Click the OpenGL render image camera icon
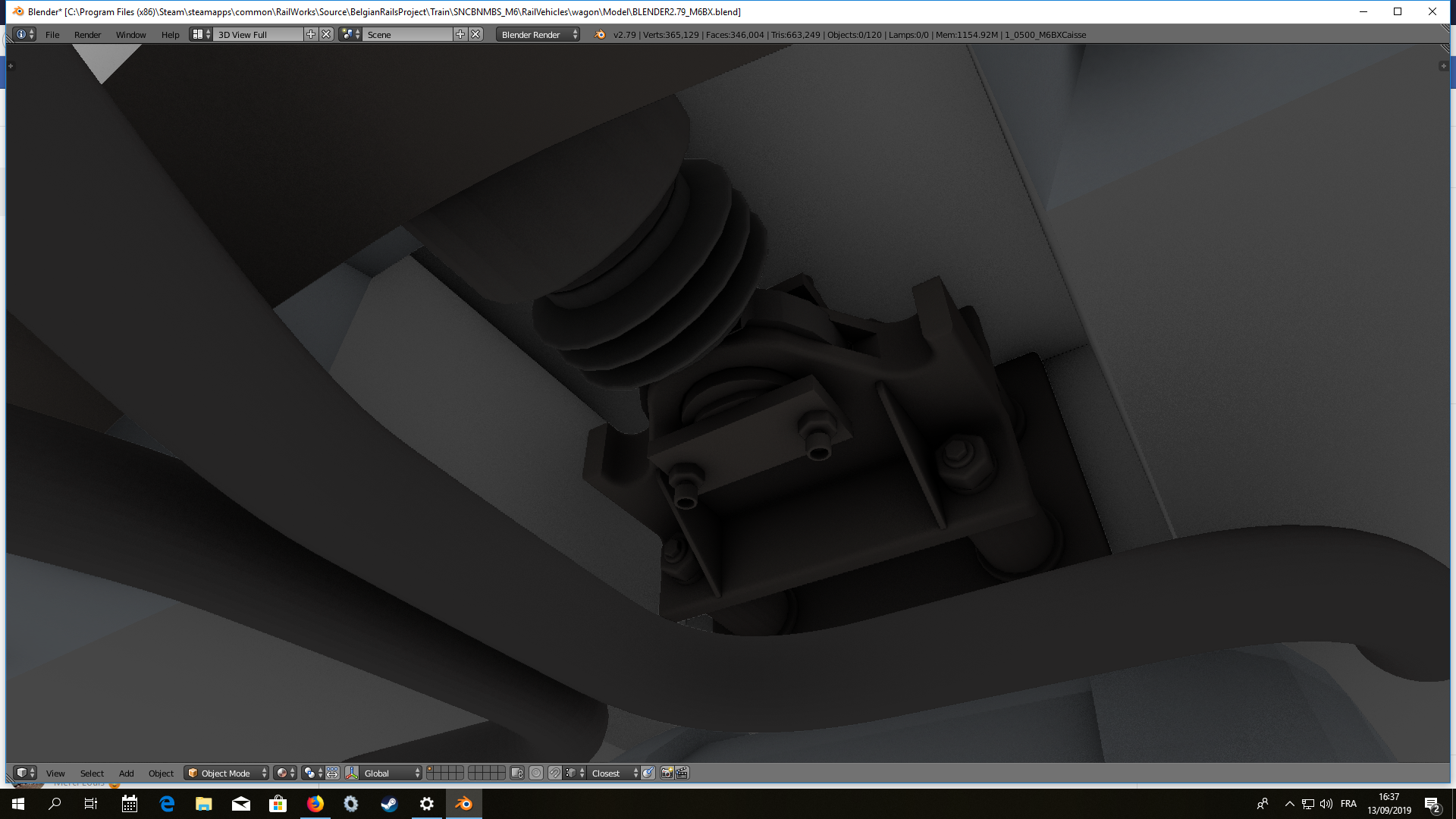The width and height of the screenshot is (1456, 819). point(667,773)
